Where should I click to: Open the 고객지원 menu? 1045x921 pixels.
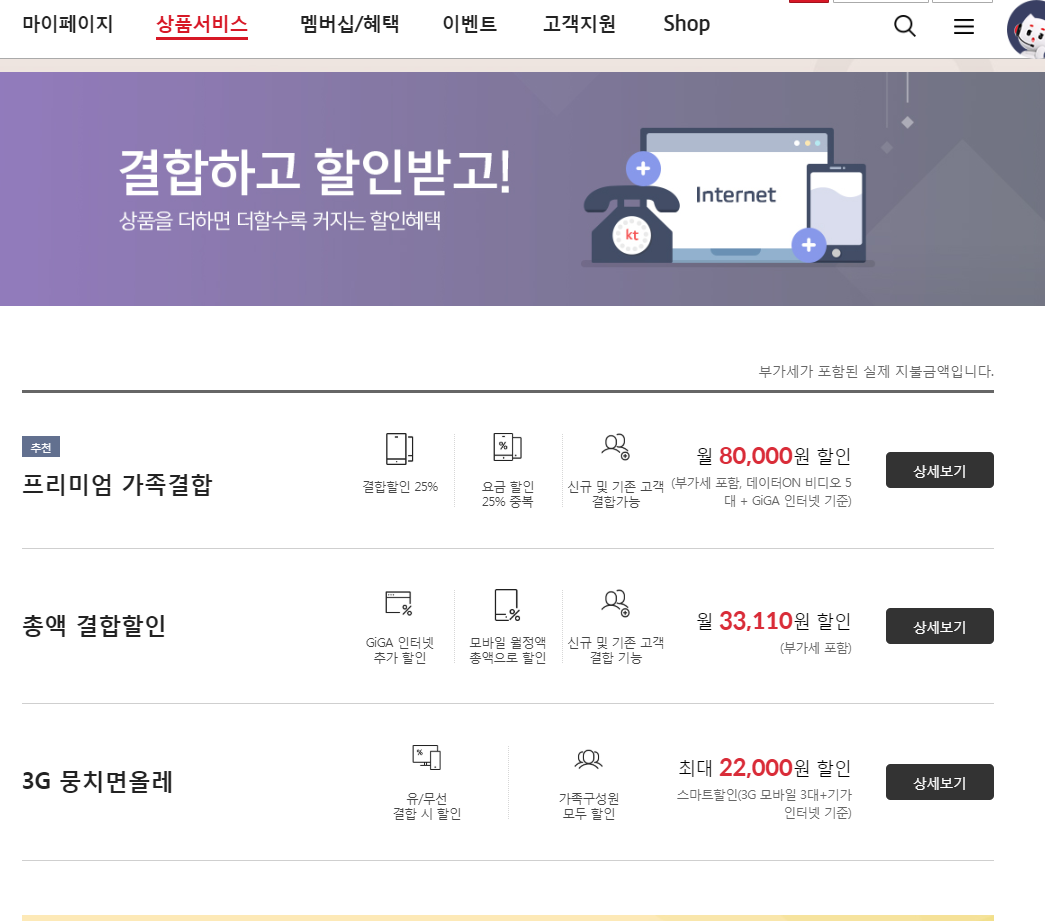(579, 24)
